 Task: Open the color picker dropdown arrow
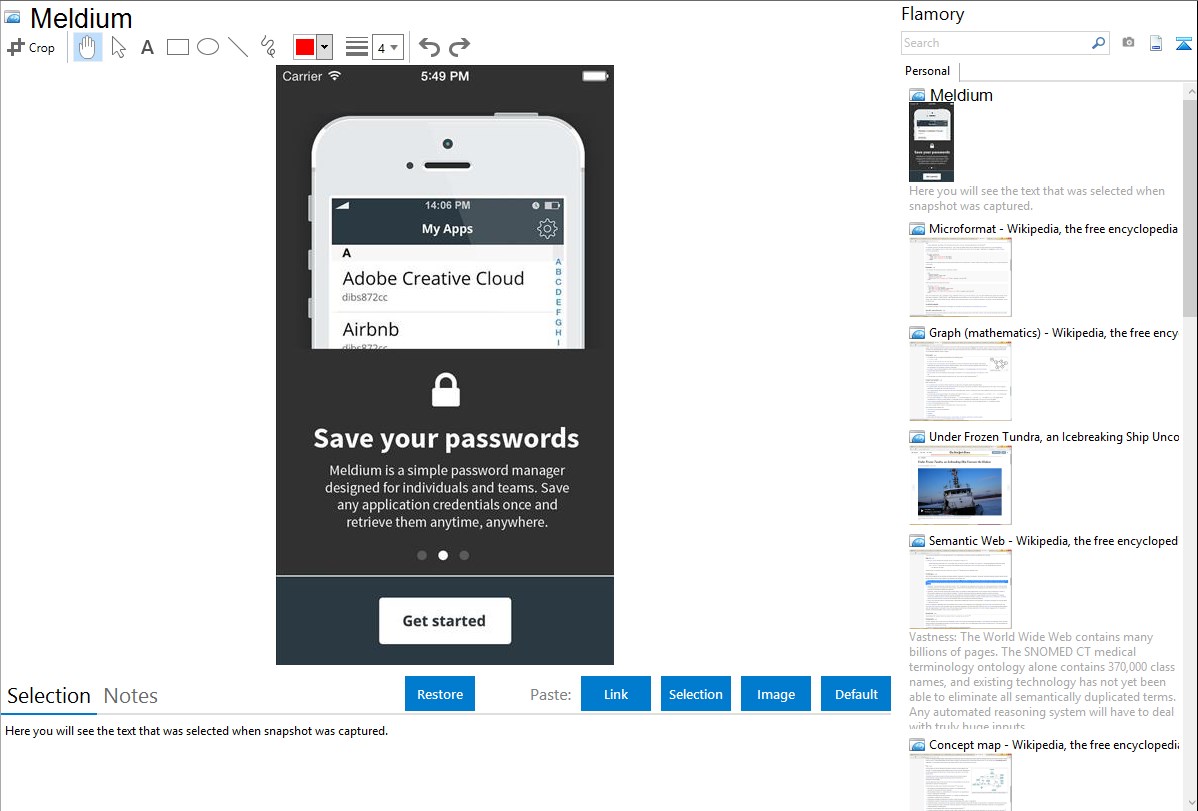tap(324, 47)
